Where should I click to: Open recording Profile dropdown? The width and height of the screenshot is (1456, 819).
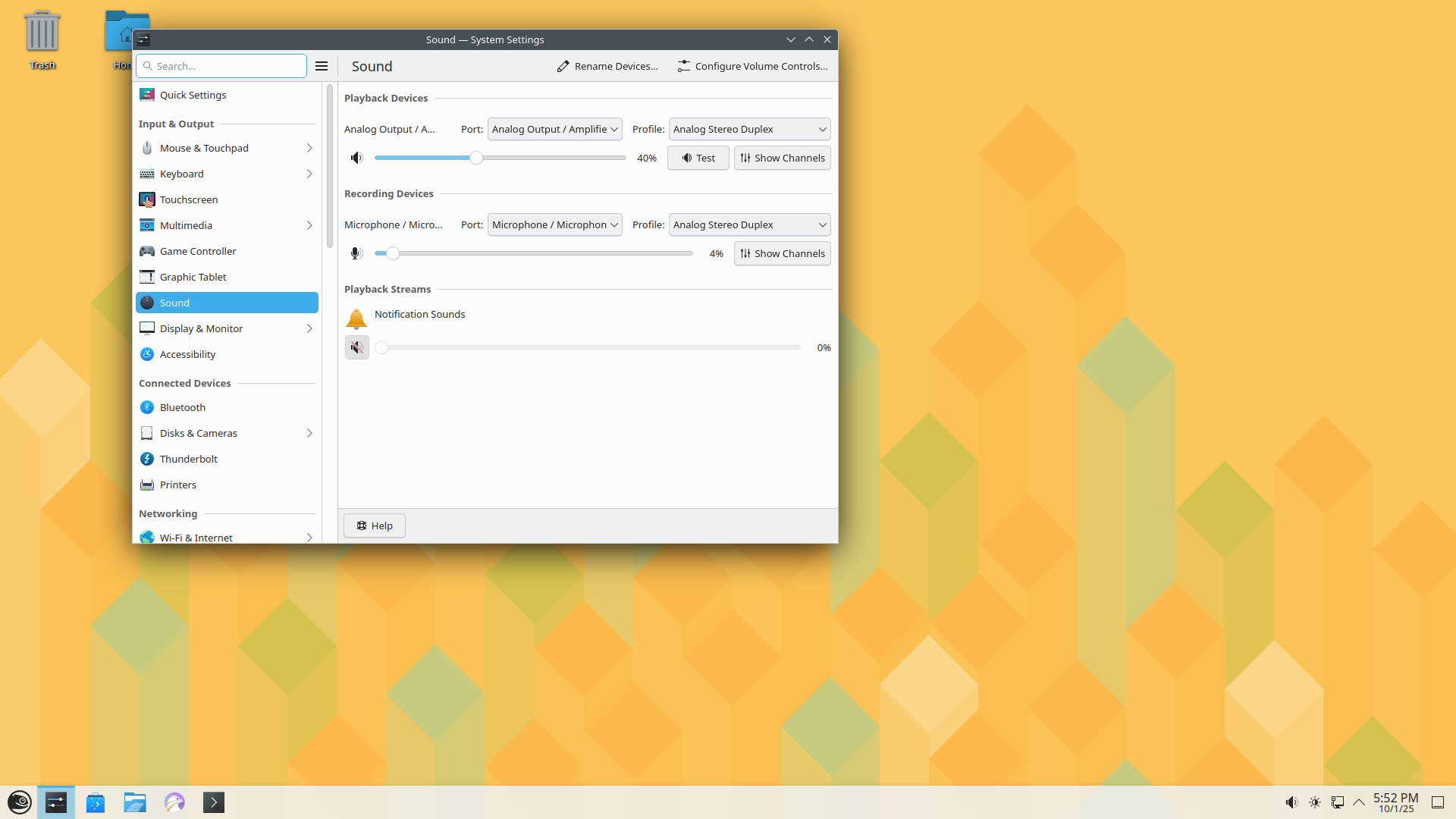tap(749, 224)
